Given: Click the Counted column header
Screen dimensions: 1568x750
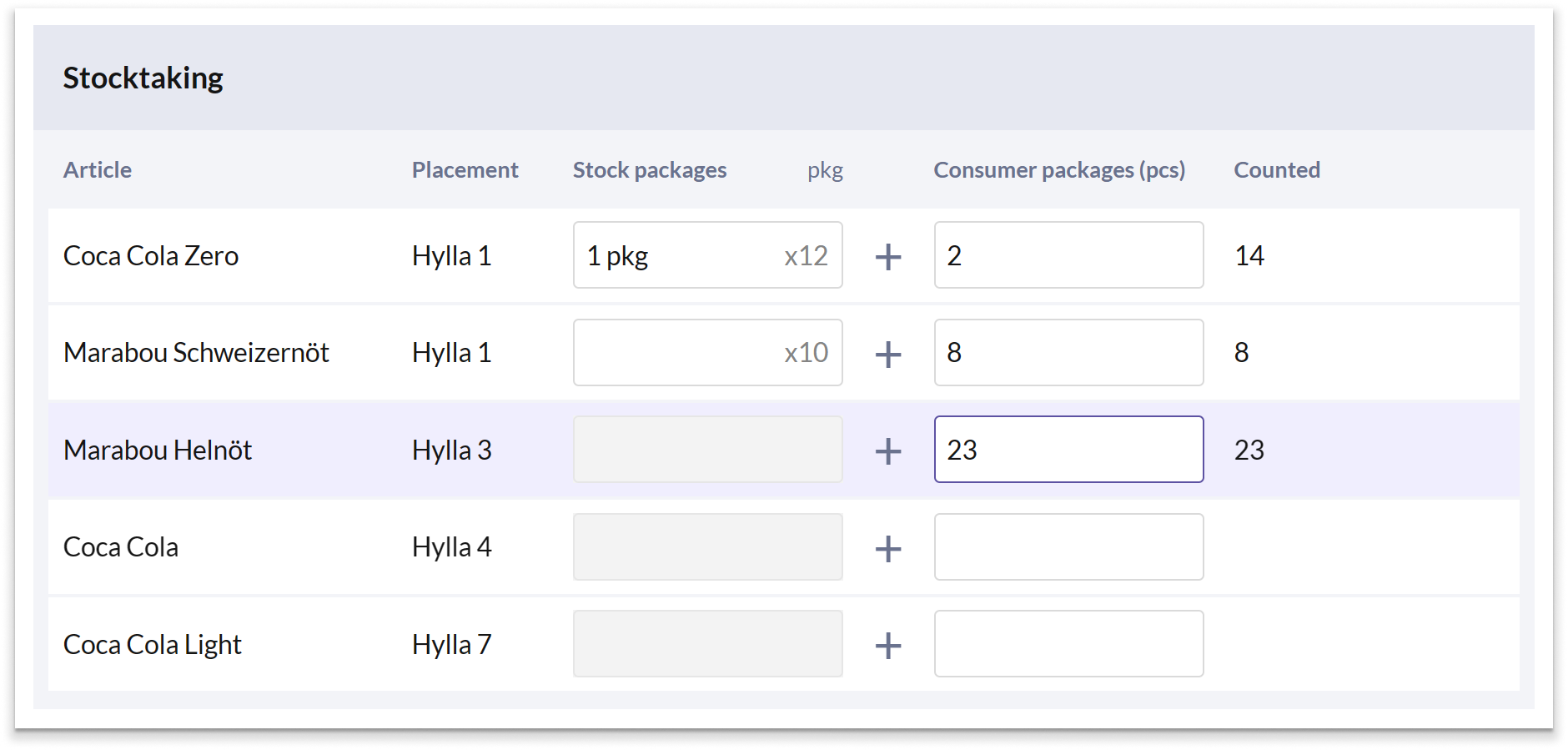Looking at the screenshot, I should tap(1277, 170).
